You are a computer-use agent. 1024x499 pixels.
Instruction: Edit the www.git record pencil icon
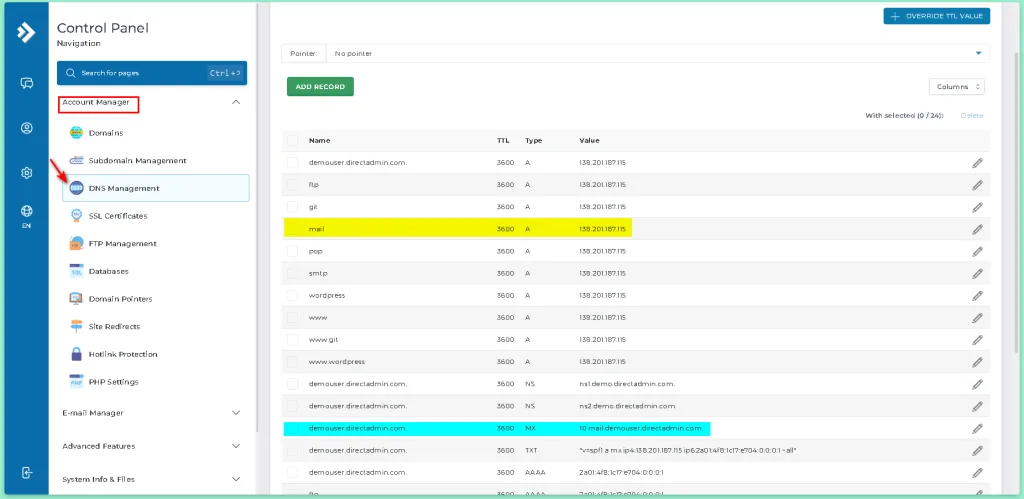click(977, 340)
